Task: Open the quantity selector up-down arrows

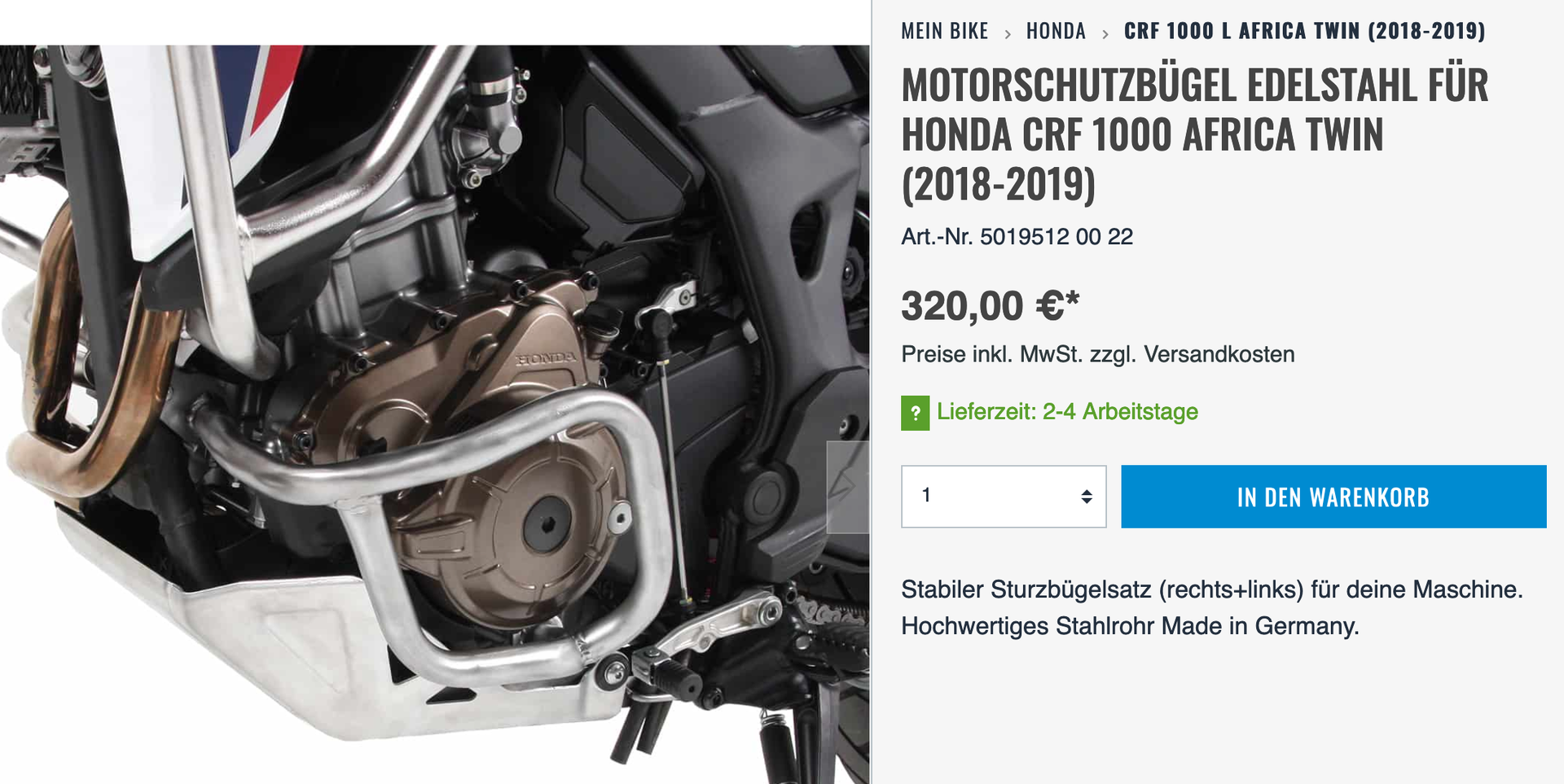Action: 1087,497
